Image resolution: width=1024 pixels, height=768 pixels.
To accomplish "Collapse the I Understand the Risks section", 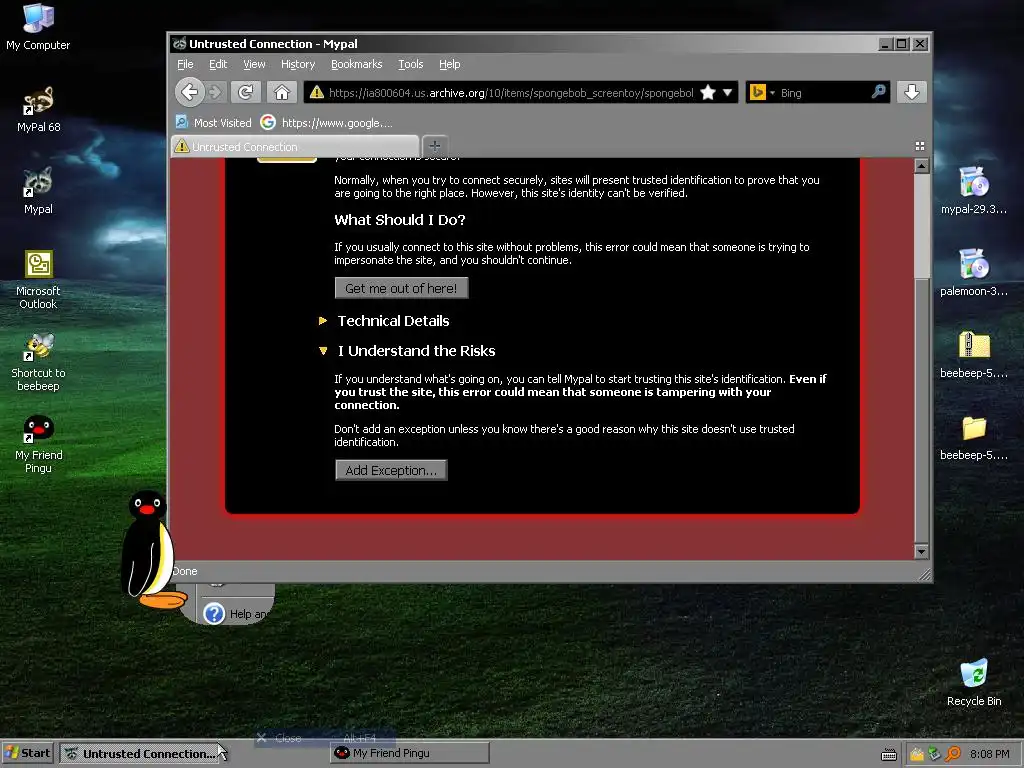I will (x=407, y=351).
